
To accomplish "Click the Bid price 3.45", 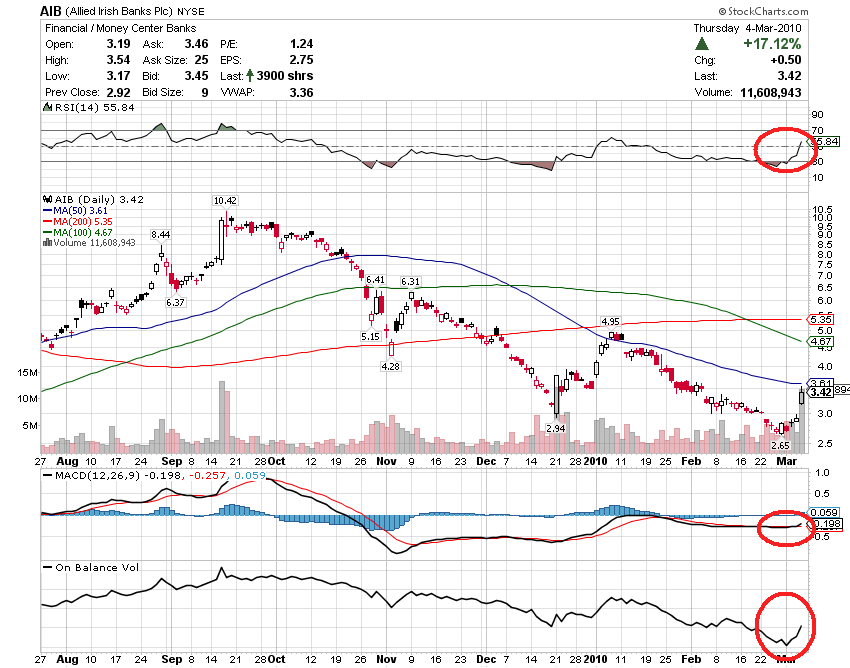I will click(x=196, y=76).
